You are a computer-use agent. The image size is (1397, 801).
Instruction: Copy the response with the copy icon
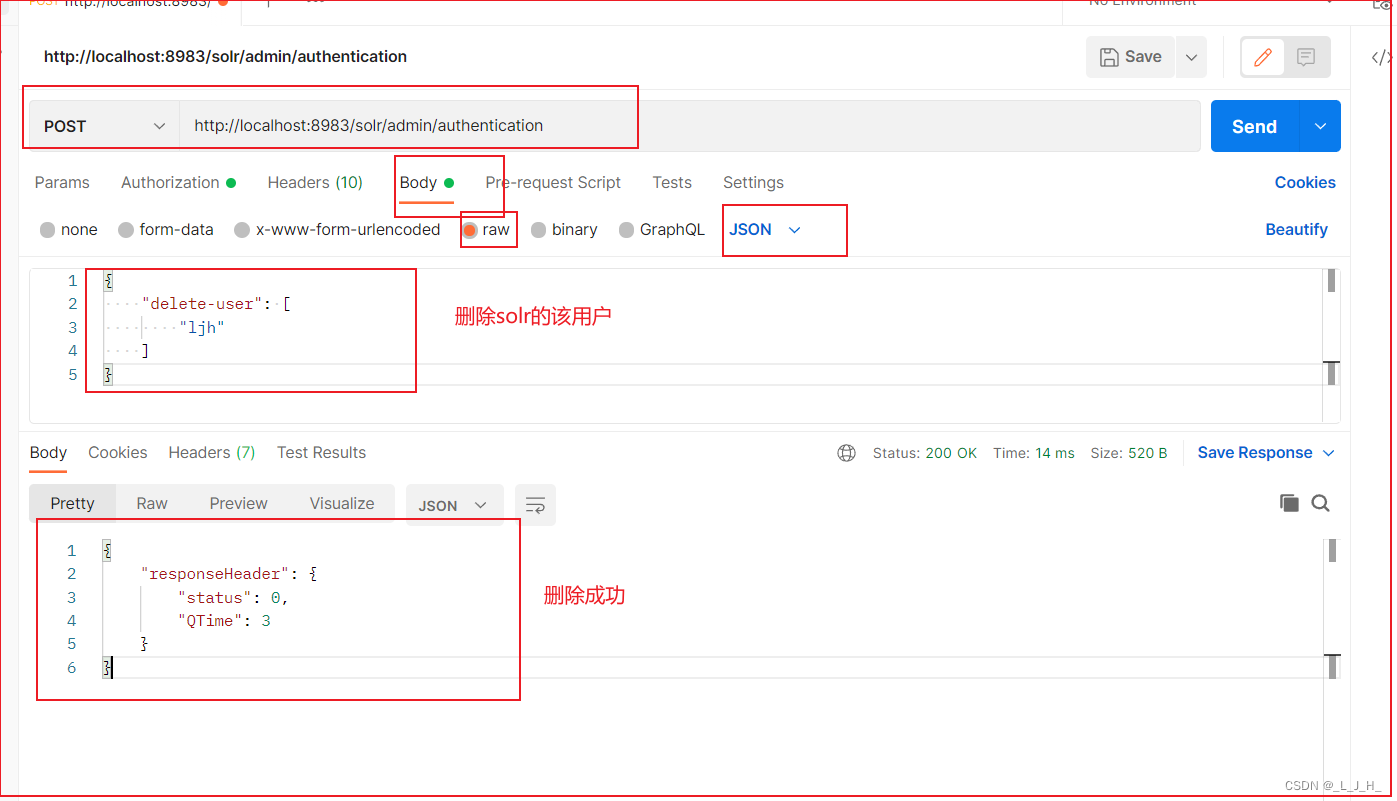point(1289,503)
